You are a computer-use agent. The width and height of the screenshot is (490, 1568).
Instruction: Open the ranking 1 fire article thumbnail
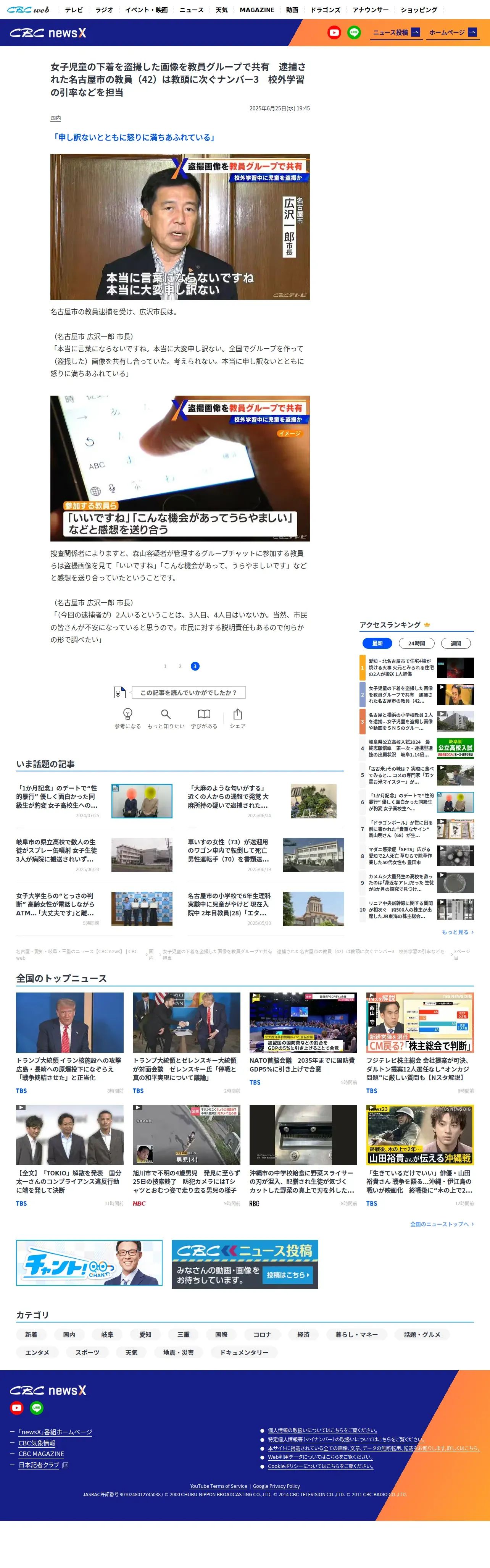click(455, 668)
